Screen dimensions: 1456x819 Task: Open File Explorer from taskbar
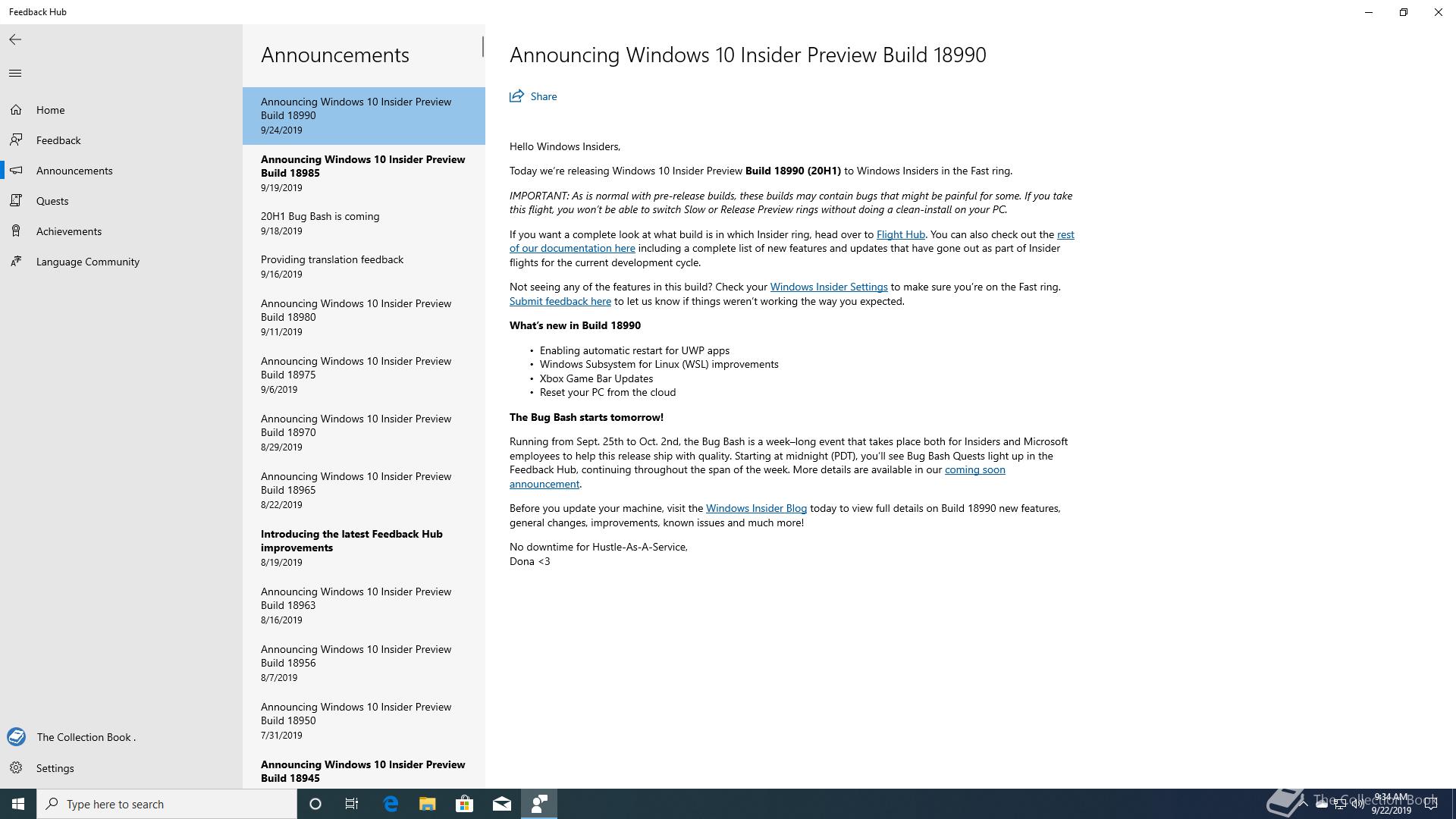(428, 804)
